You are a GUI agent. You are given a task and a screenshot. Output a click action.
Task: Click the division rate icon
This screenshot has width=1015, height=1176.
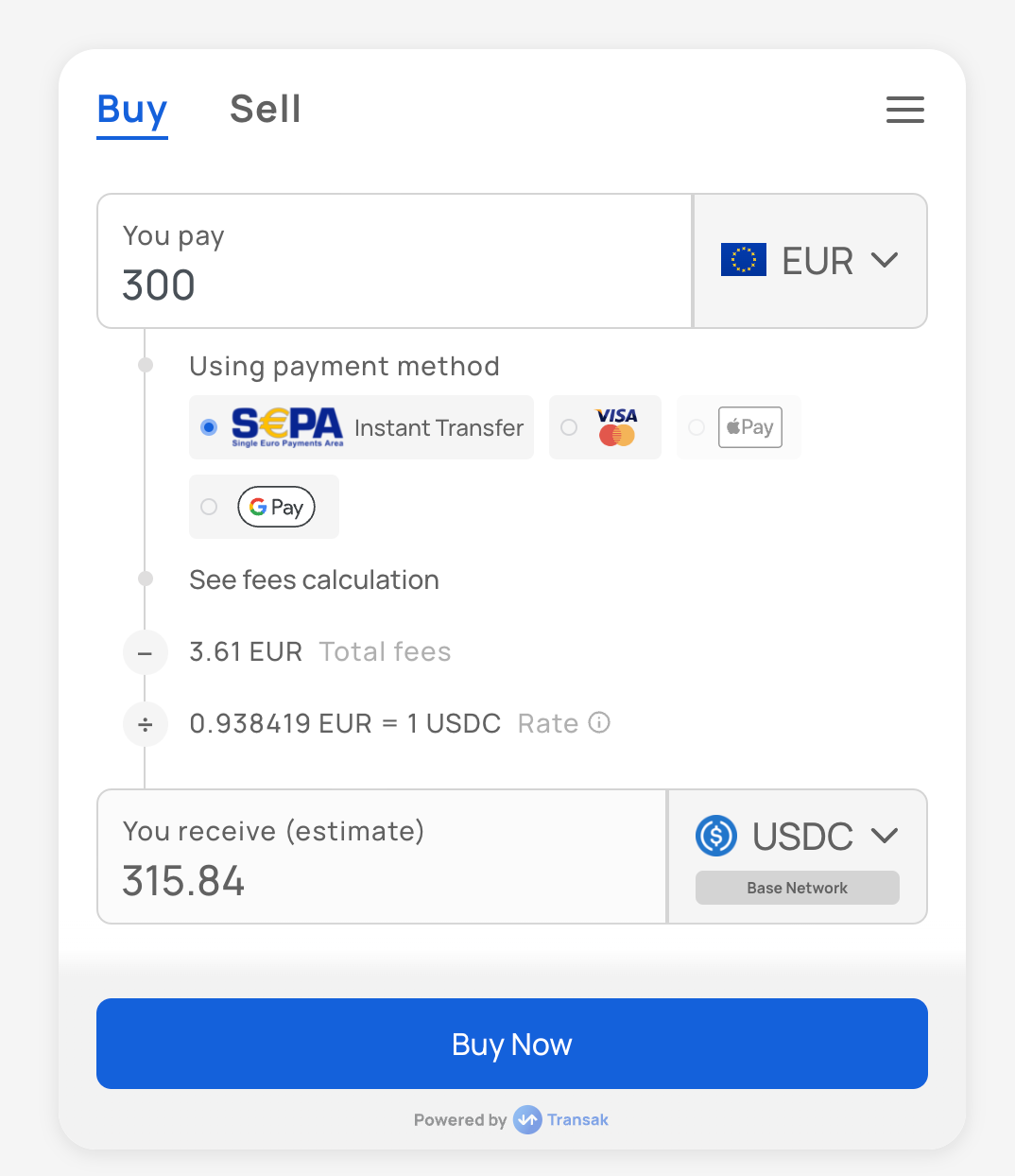[x=146, y=725]
